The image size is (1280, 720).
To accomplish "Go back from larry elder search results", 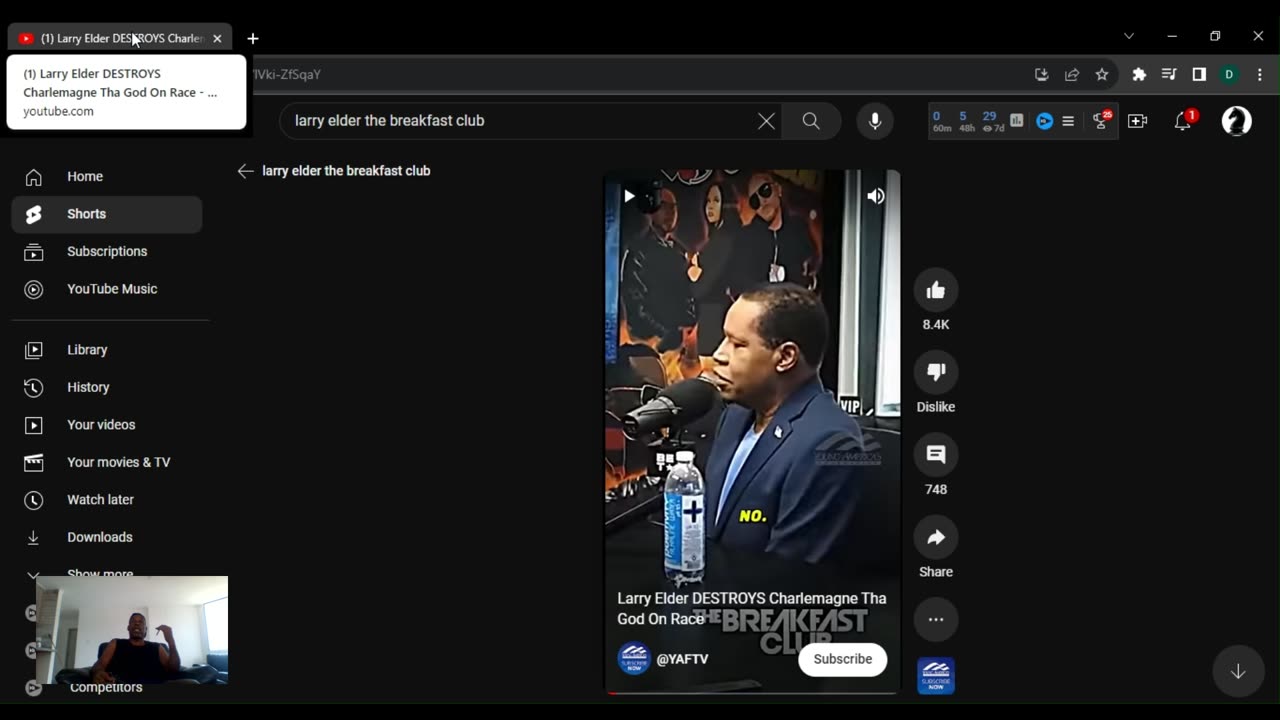I will click(x=245, y=171).
